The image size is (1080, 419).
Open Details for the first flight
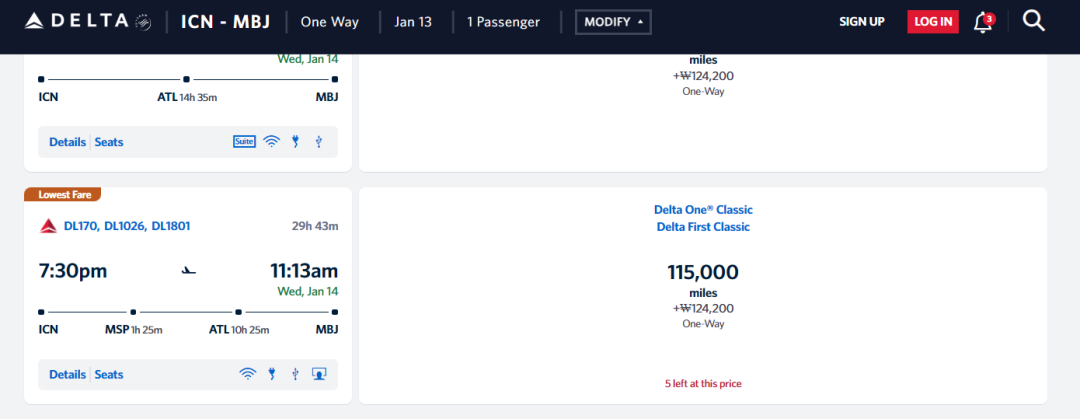click(x=67, y=142)
